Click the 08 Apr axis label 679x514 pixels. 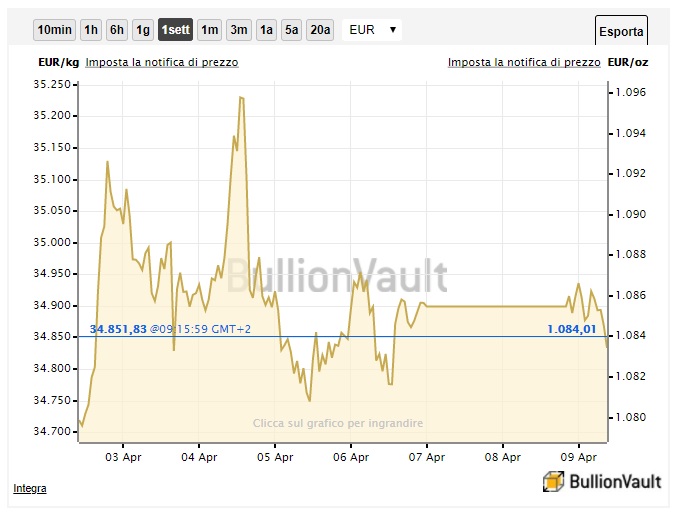pos(503,457)
